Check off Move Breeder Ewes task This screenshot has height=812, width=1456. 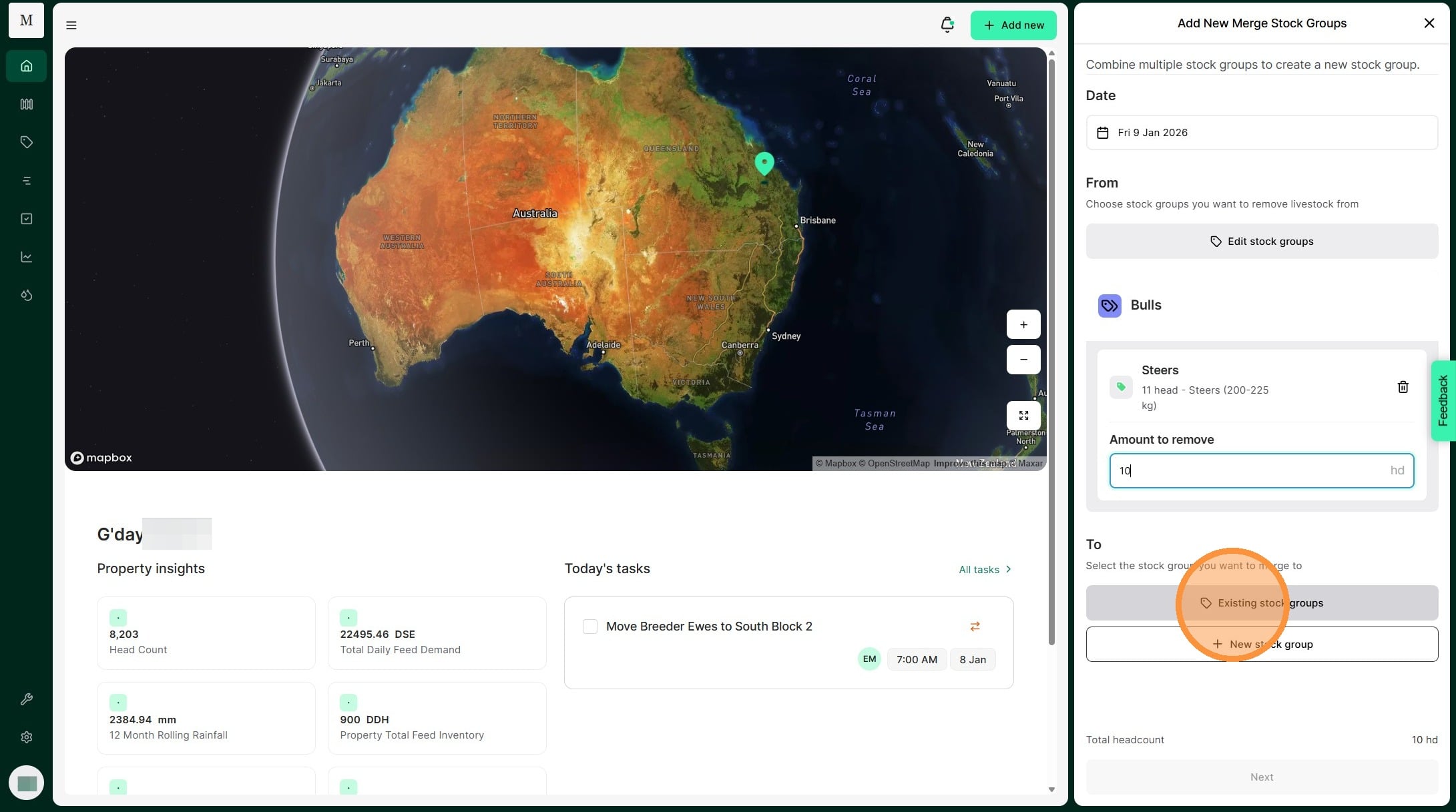[590, 627]
